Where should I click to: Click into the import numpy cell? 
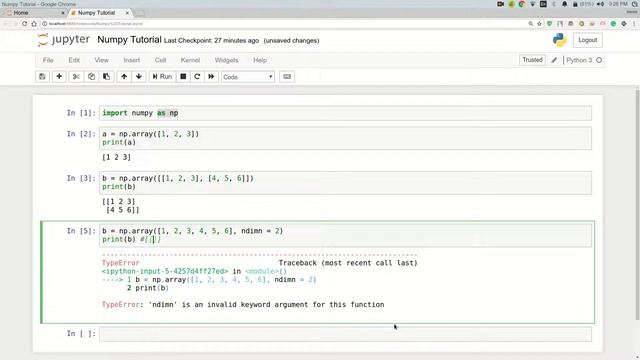[345, 113]
